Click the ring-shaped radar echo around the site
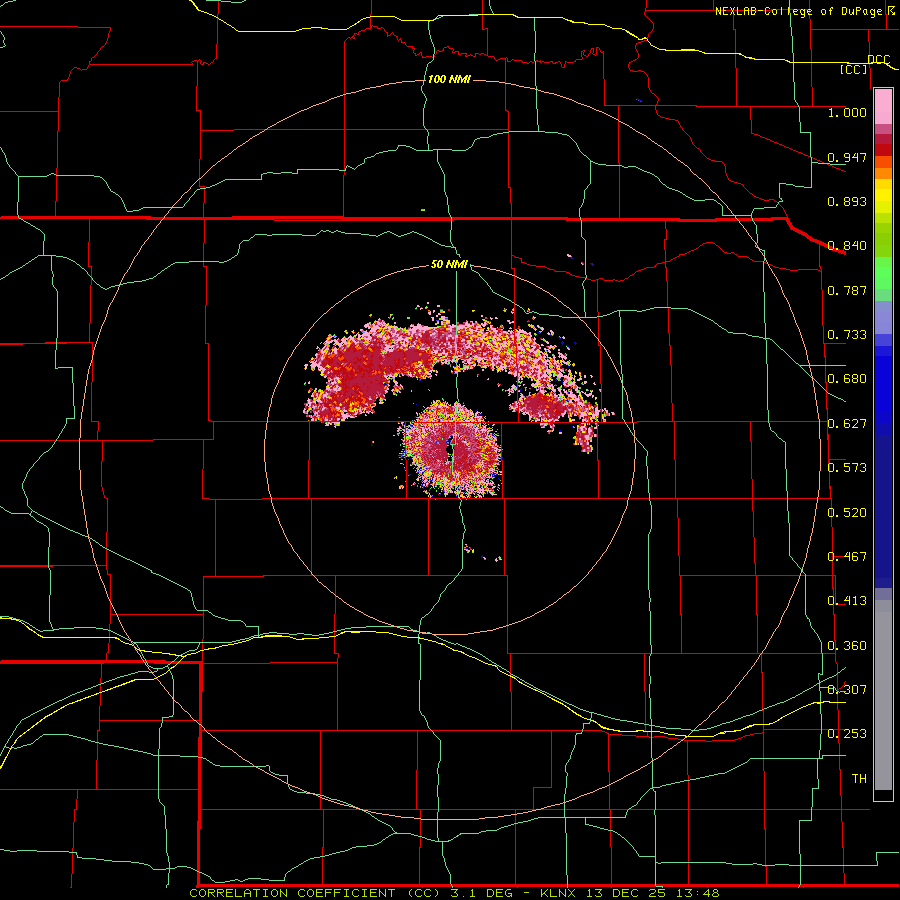Image resolution: width=900 pixels, height=900 pixels. click(x=451, y=449)
